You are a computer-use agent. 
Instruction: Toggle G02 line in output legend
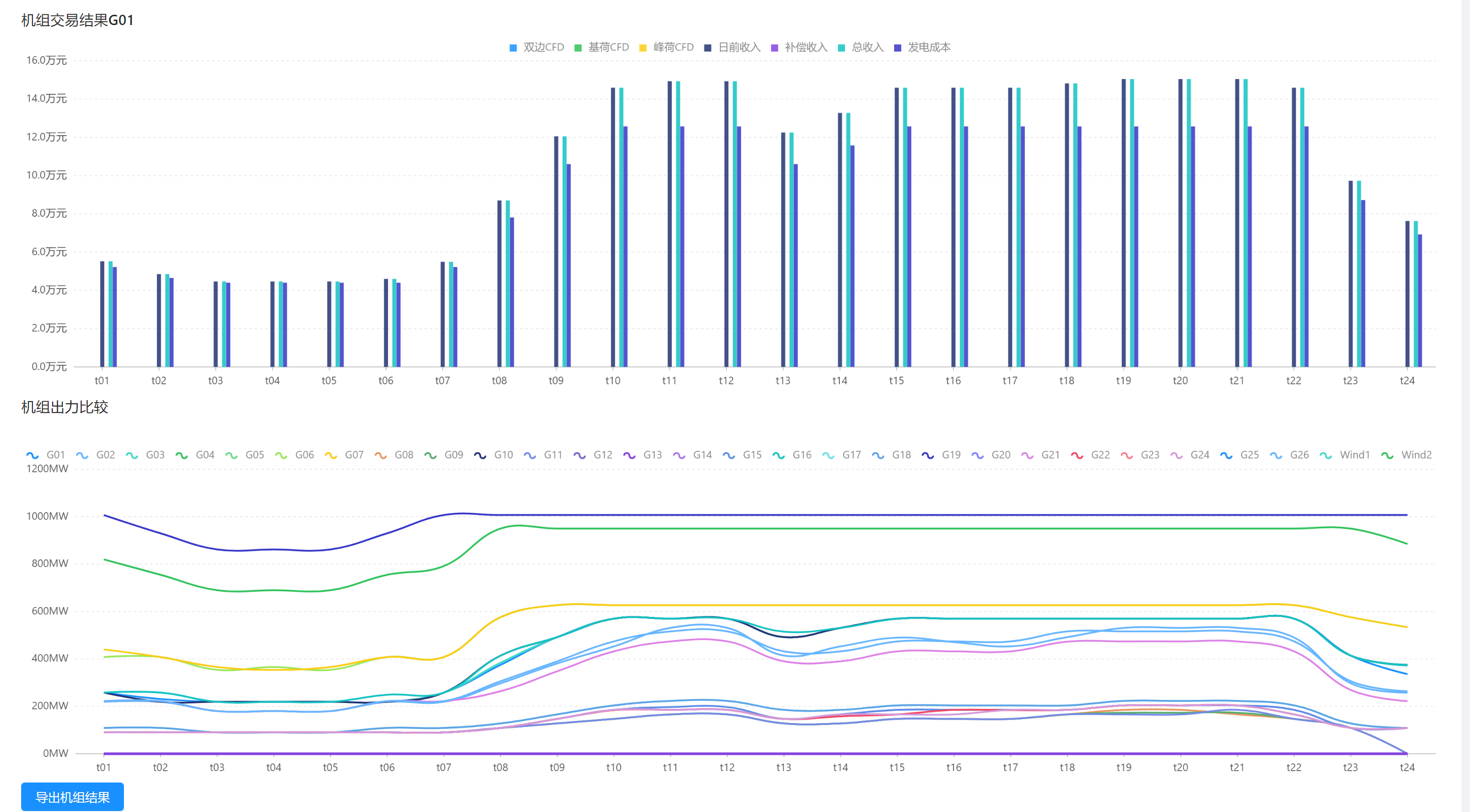(95, 455)
